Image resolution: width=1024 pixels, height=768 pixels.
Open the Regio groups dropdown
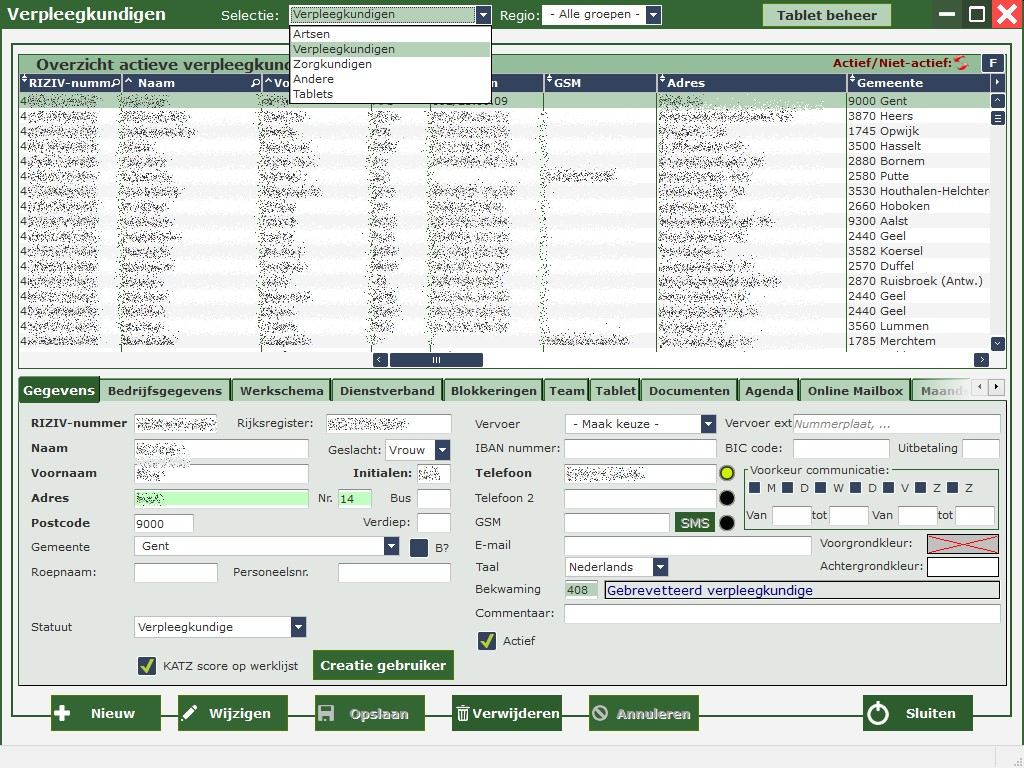point(653,15)
